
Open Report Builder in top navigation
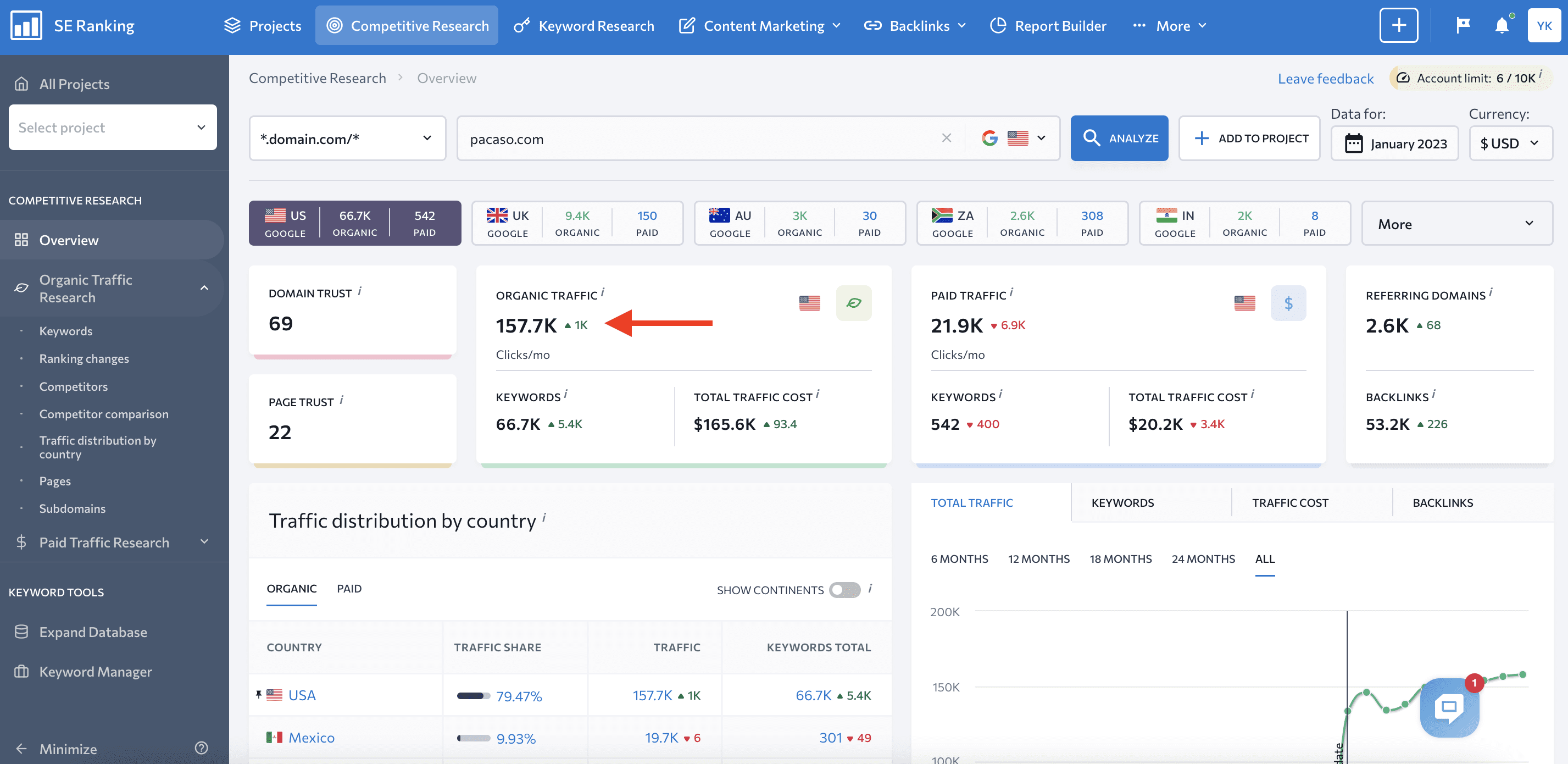(x=1048, y=26)
